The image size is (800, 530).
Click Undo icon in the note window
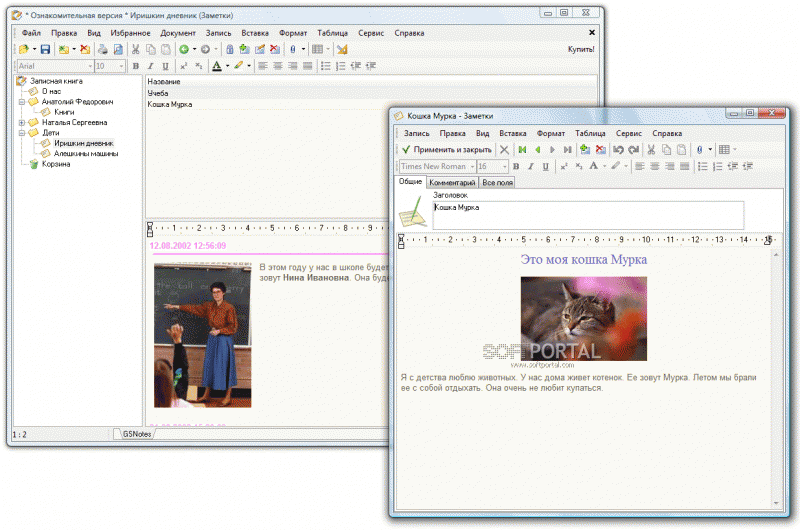(618, 149)
